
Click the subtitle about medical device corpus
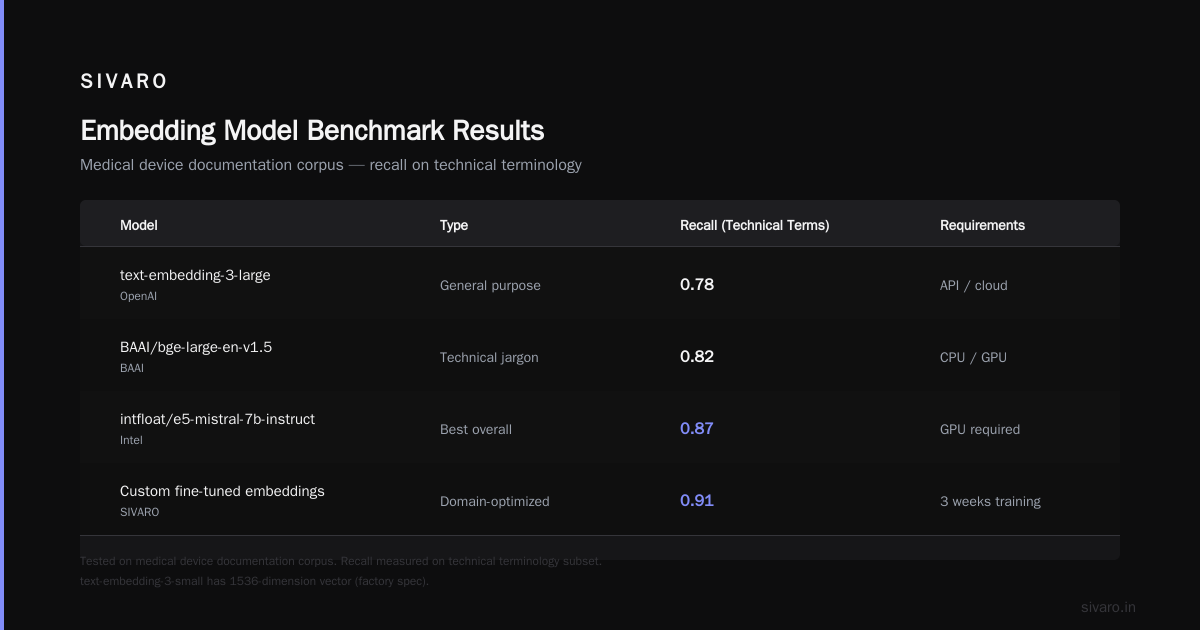331,165
